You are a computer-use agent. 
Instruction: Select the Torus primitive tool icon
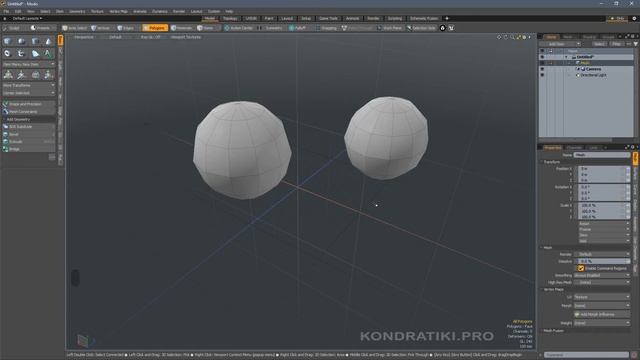[x=8, y=53]
